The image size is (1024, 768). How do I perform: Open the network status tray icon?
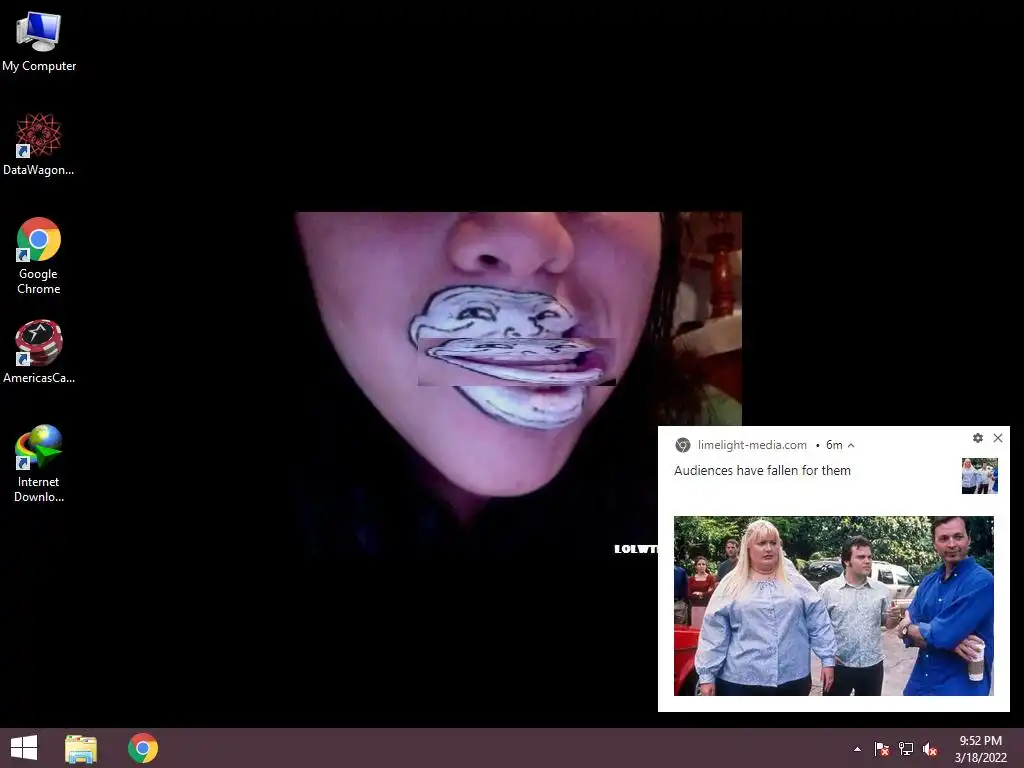pyautogui.click(x=906, y=749)
